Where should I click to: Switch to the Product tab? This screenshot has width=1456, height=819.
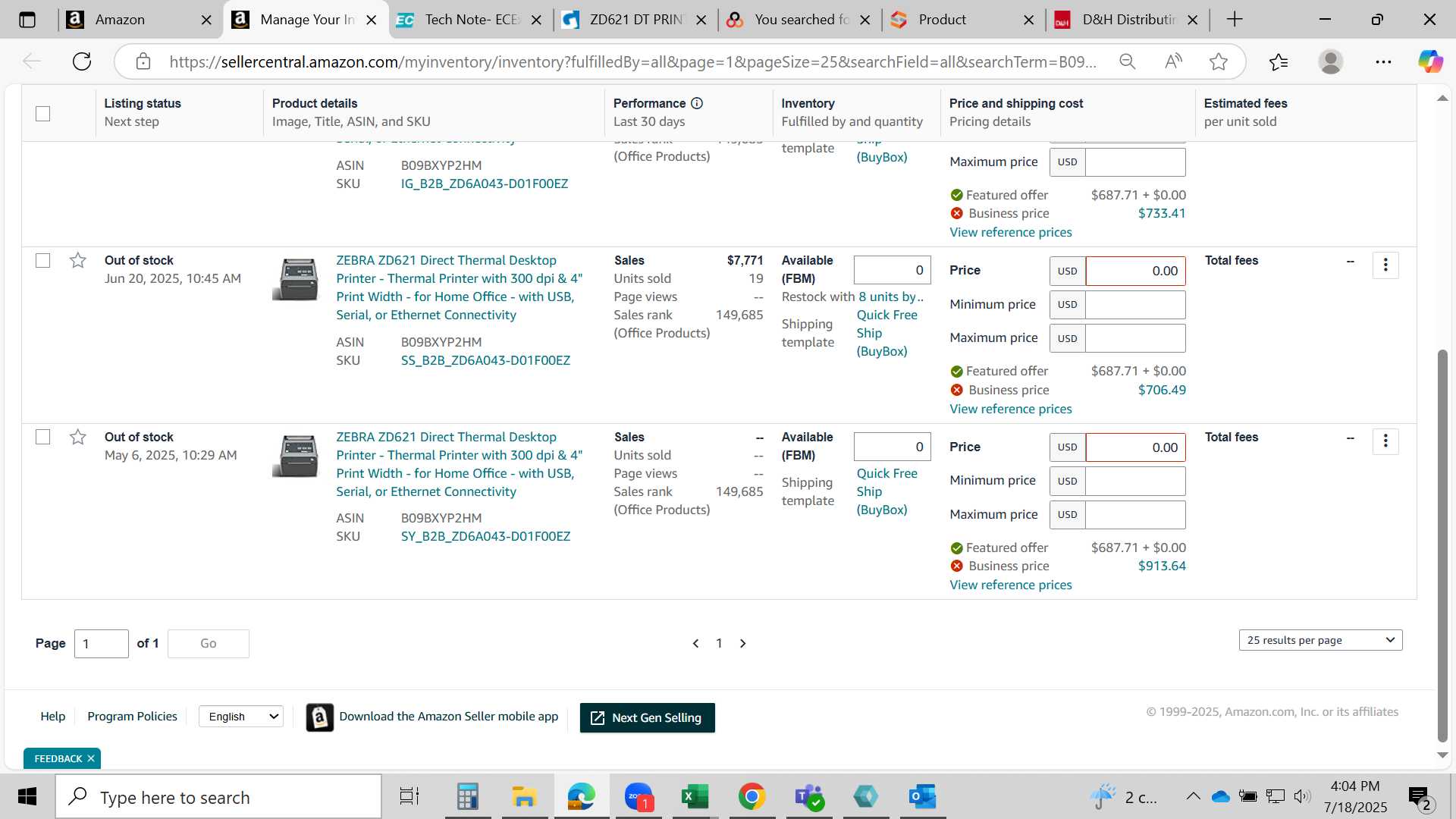965,20
